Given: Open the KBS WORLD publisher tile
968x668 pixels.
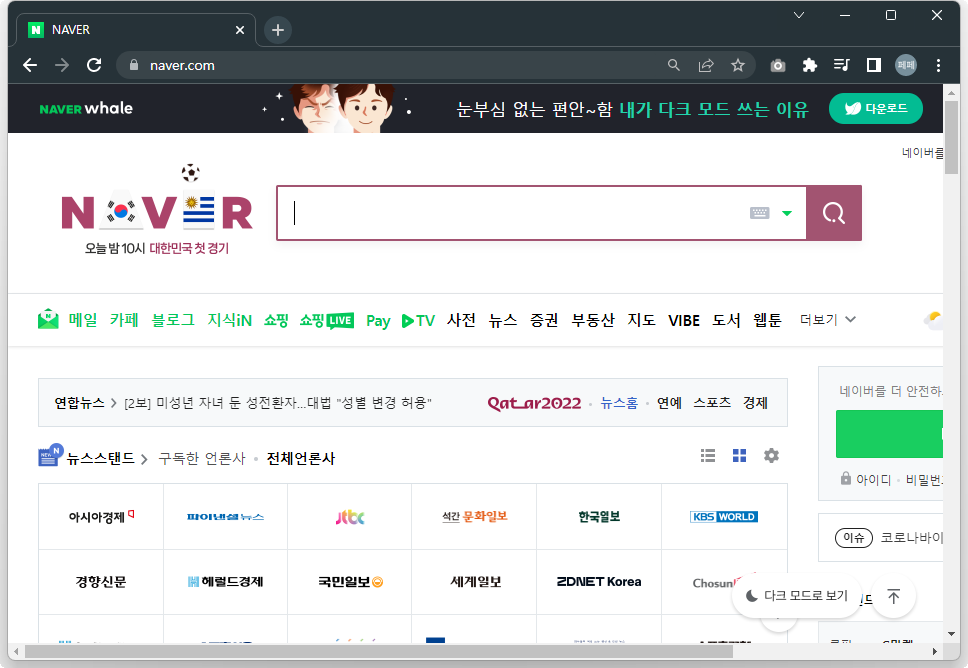Looking at the screenshot, I should 724,516.
